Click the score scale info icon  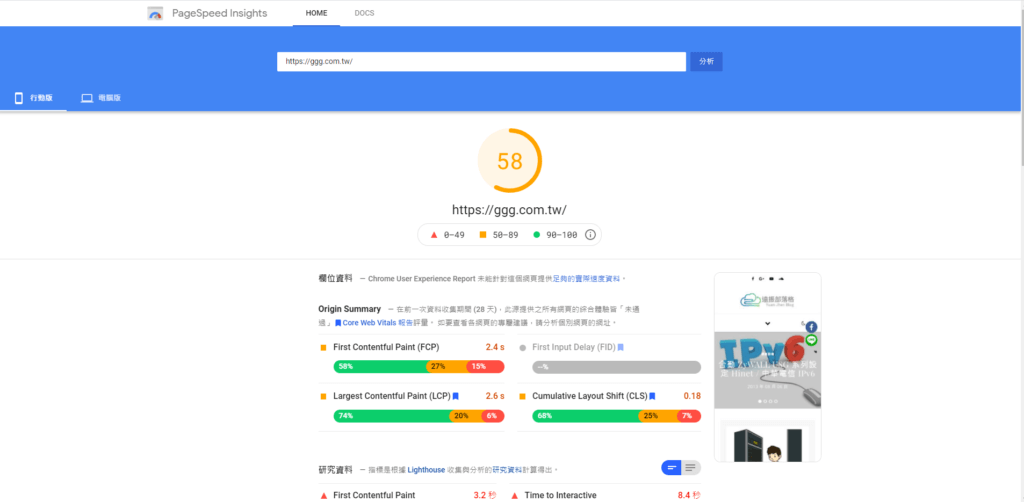coord(590,235)
